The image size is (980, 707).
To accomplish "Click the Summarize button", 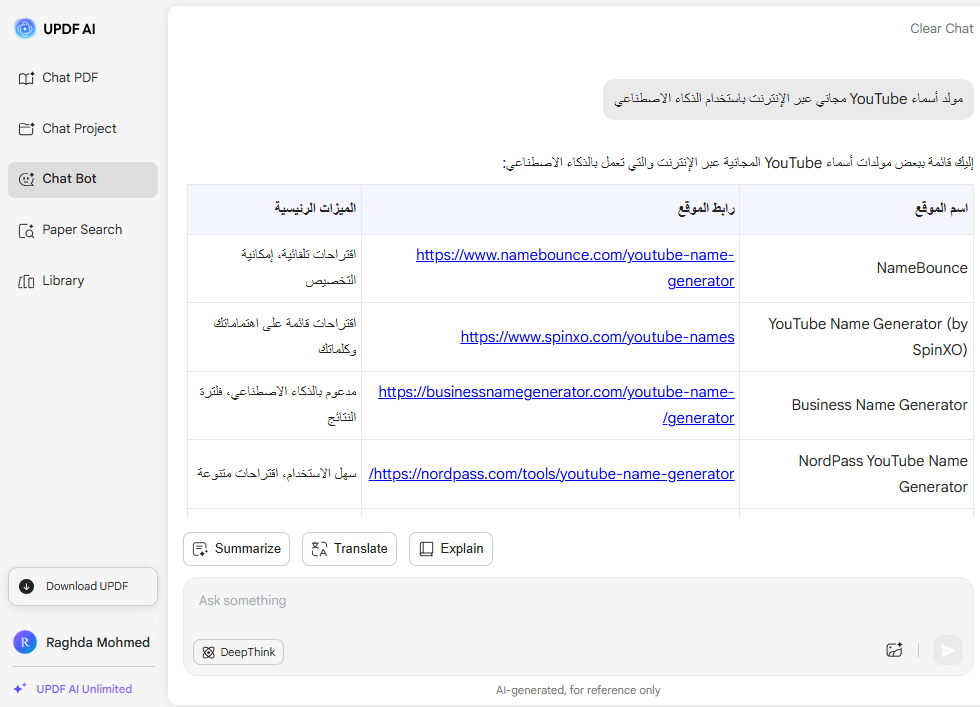I will (x=236, y=549).
